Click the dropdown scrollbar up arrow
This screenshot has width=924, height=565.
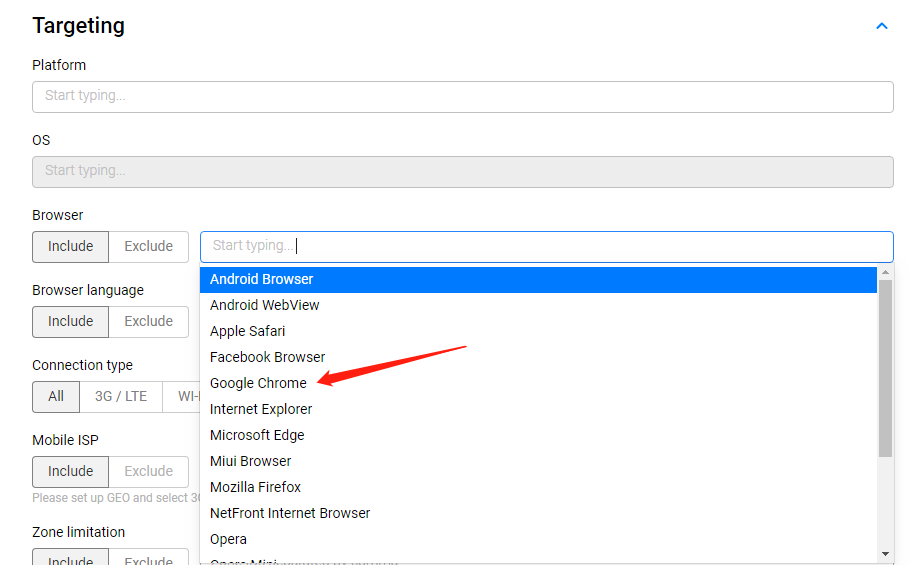click(885, 272)
